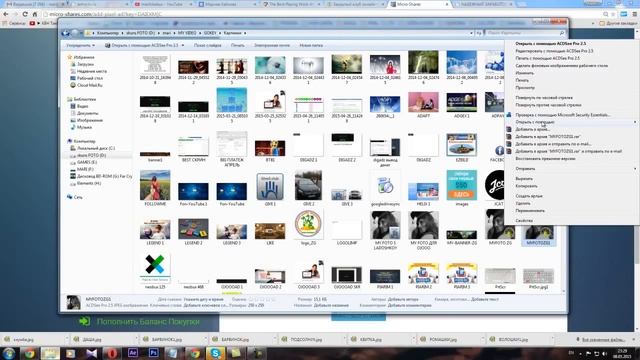The image size is (640, 360).
Task: Select the LIKE image thumbnail
Action: [270, 233]
